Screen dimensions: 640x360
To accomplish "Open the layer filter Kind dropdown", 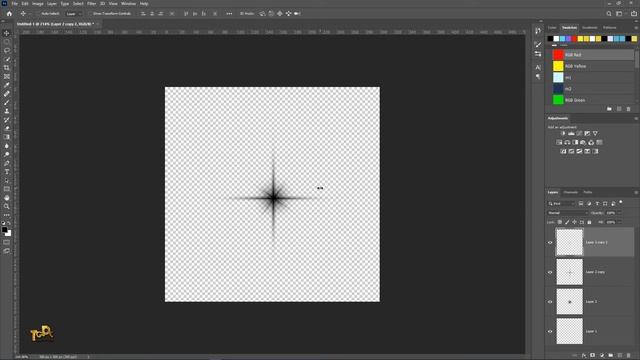I will [561, 204].
